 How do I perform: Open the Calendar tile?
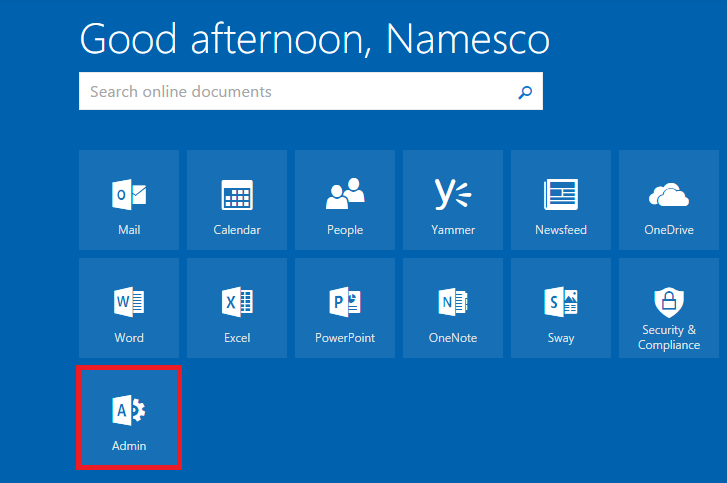point(237,200)
